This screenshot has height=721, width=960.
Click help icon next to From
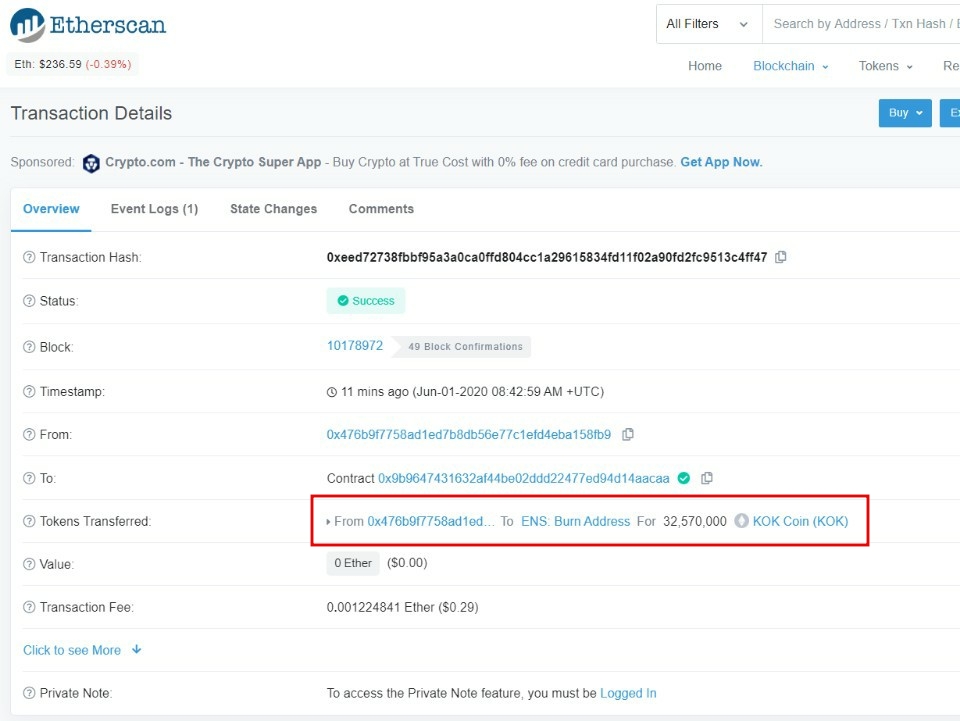[29, 435]
